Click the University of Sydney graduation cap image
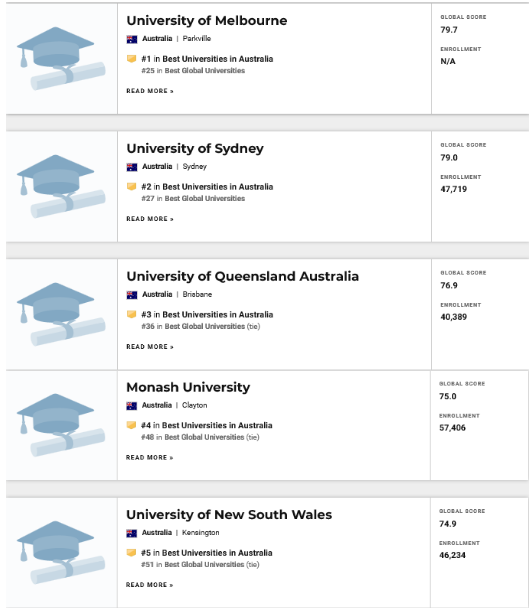 (61, 186)
